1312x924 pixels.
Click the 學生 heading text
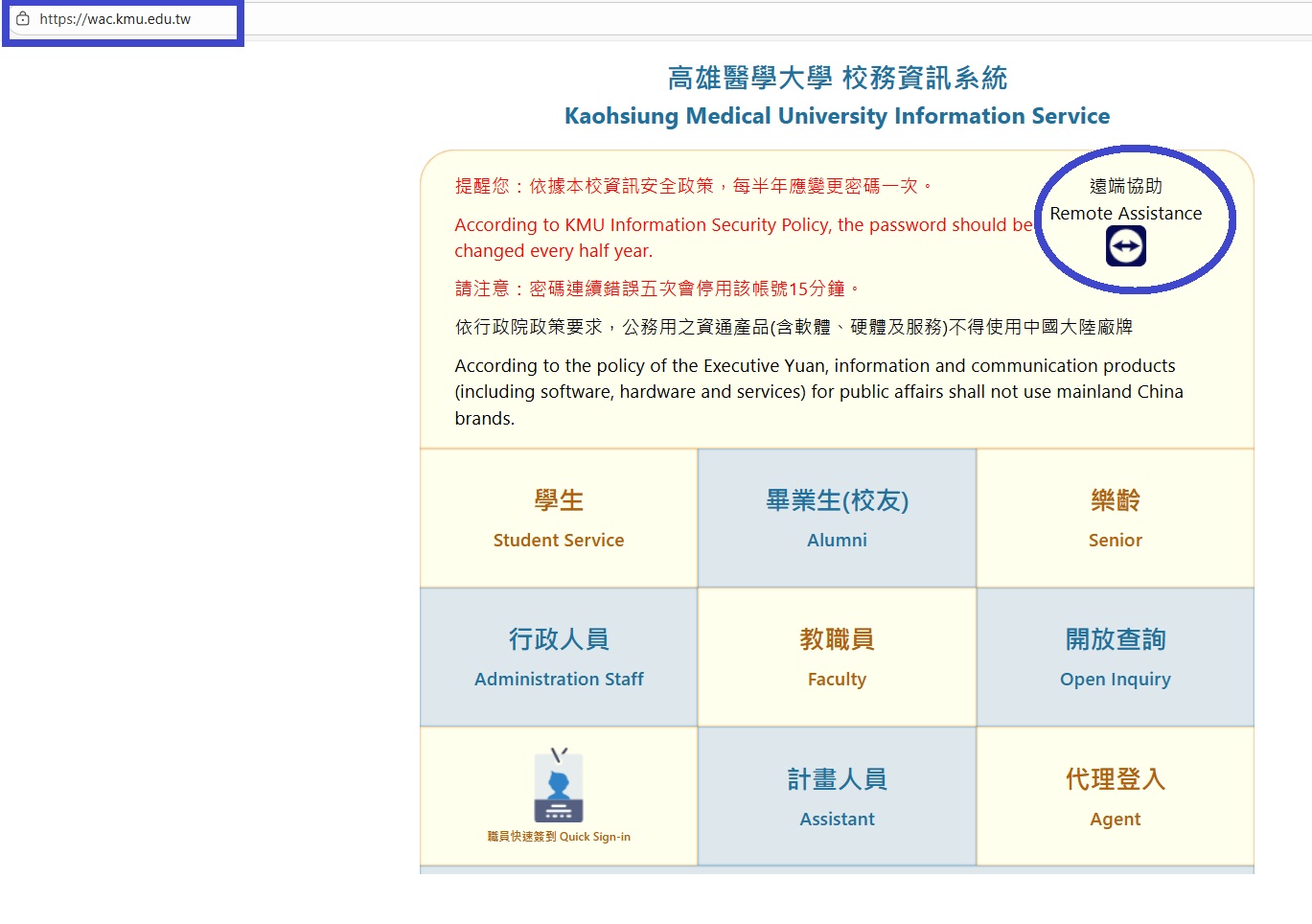click(559, 500)
